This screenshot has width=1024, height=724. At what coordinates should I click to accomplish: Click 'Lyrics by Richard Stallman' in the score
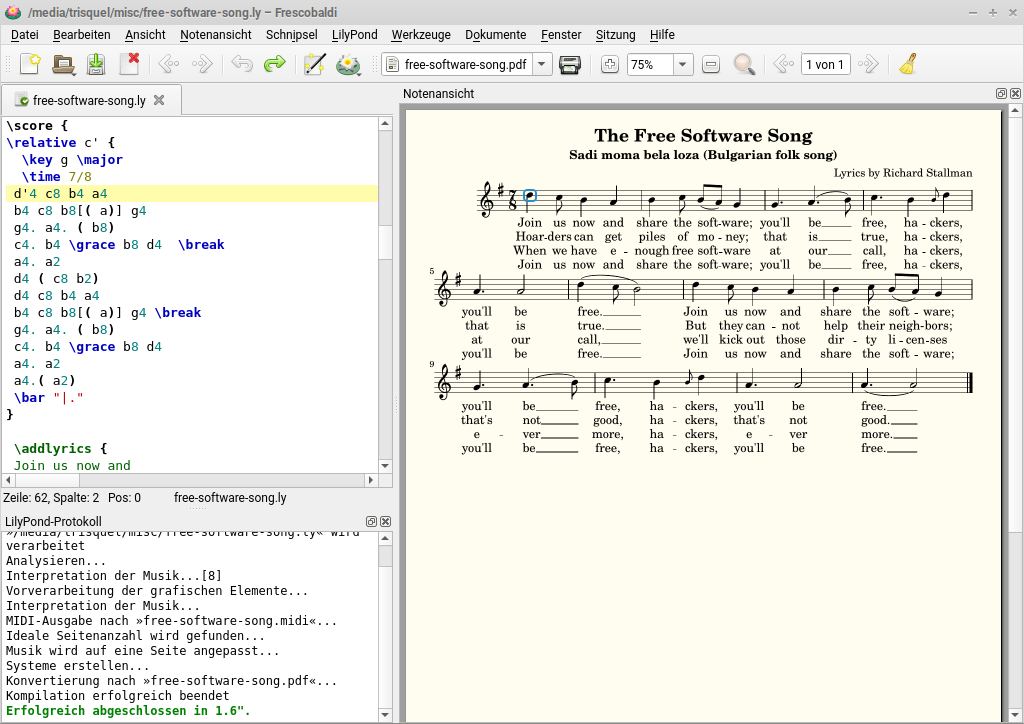coord(903,173)
